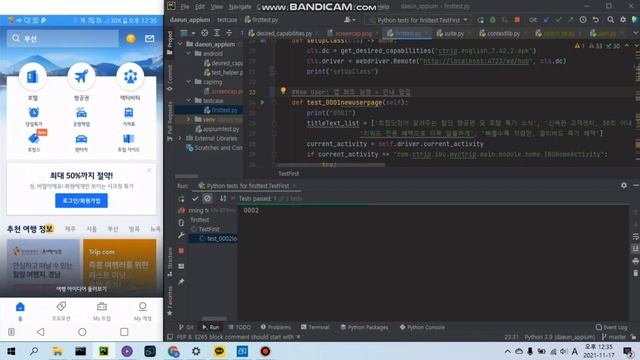Image resolution: width=640 pixels, height=360 pixels.
Task: Click the Git update project arrow icon
Action: pyautogui.click(x=547, y=20)
